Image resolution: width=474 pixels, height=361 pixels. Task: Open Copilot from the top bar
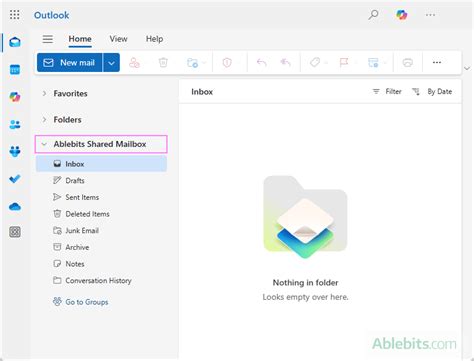pos(401,15)
